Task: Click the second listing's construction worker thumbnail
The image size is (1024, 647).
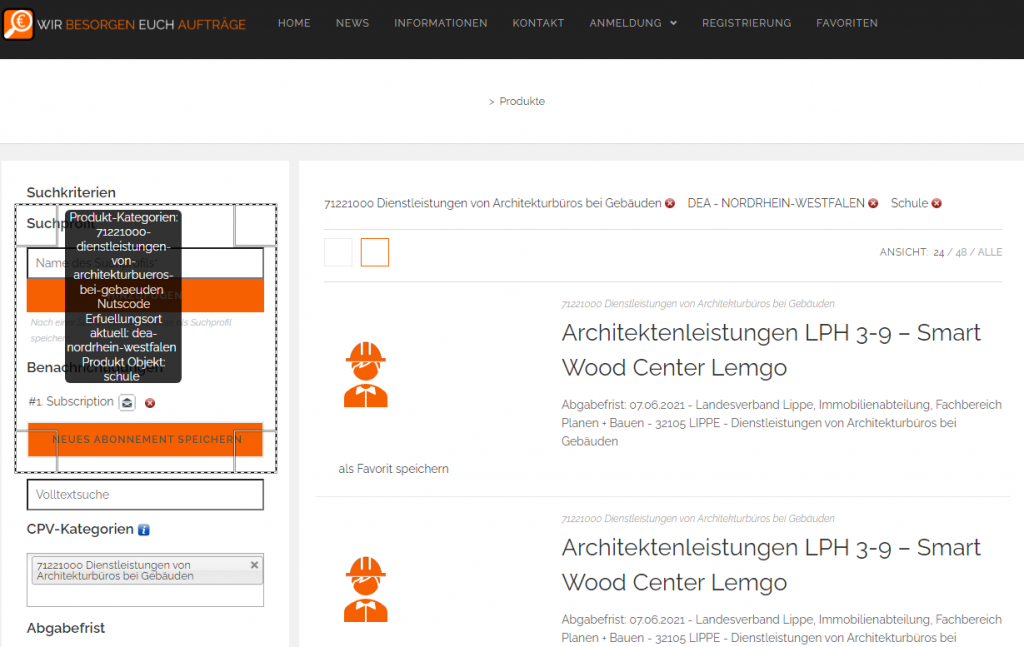Action: tap(366, 590)
